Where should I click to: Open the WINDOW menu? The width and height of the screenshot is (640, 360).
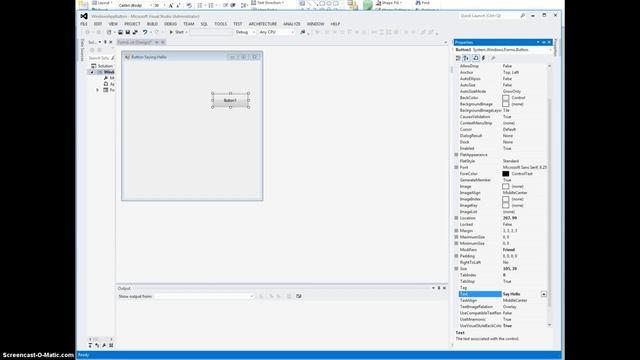(316, 24)
